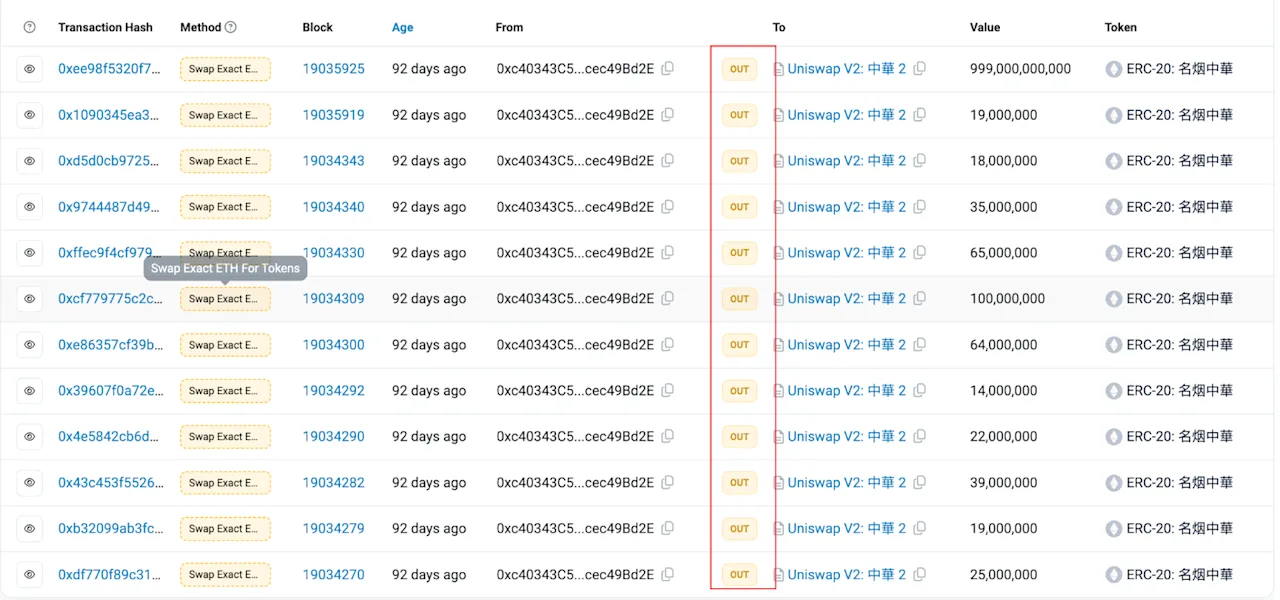The height and width of the screenshot is (600, 1280).
Task: Open ERC-20 token link in 25,000,000 row
Action: tap(1179, 575)
